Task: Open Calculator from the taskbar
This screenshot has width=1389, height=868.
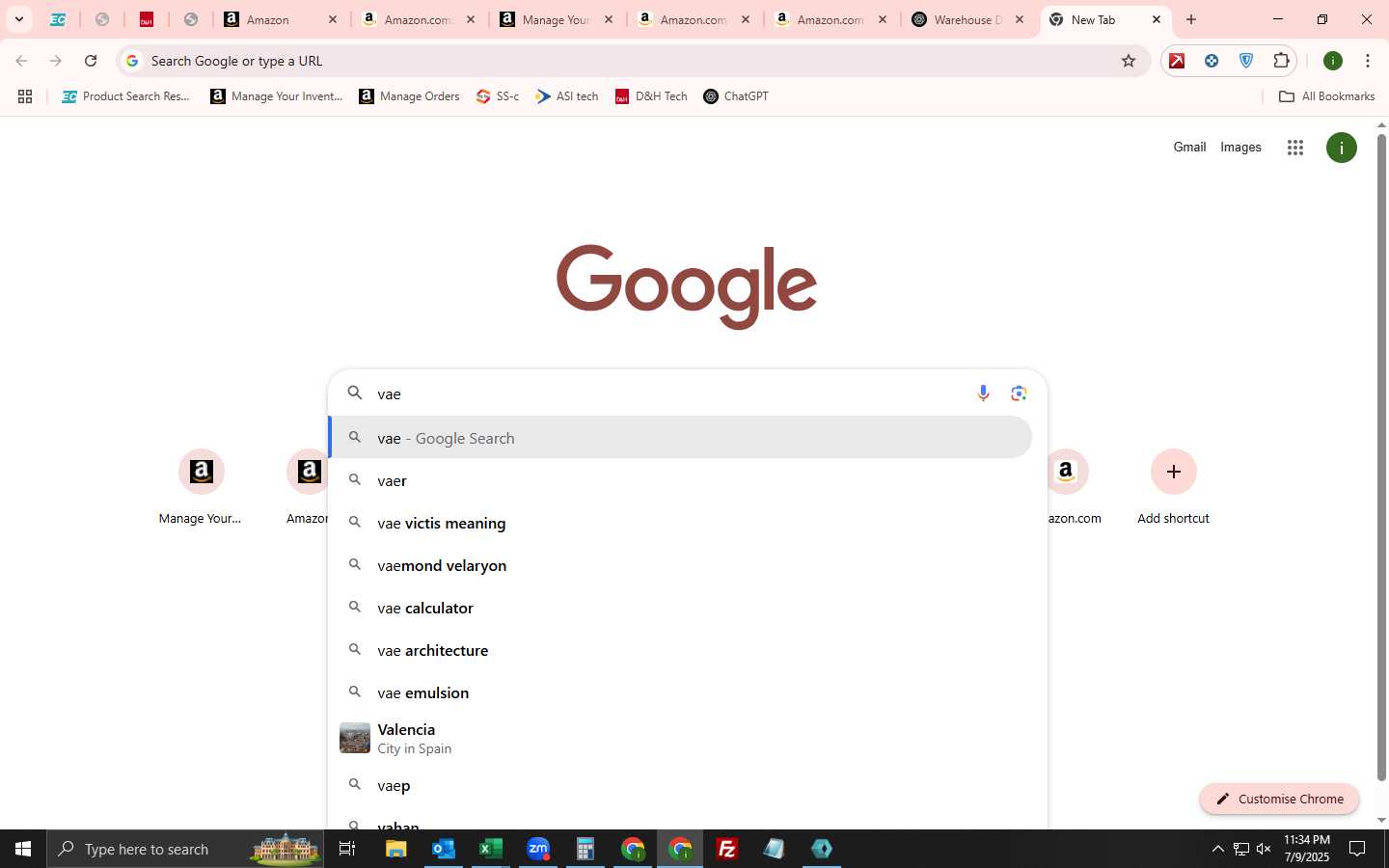Action: click(x=585, y=849)
